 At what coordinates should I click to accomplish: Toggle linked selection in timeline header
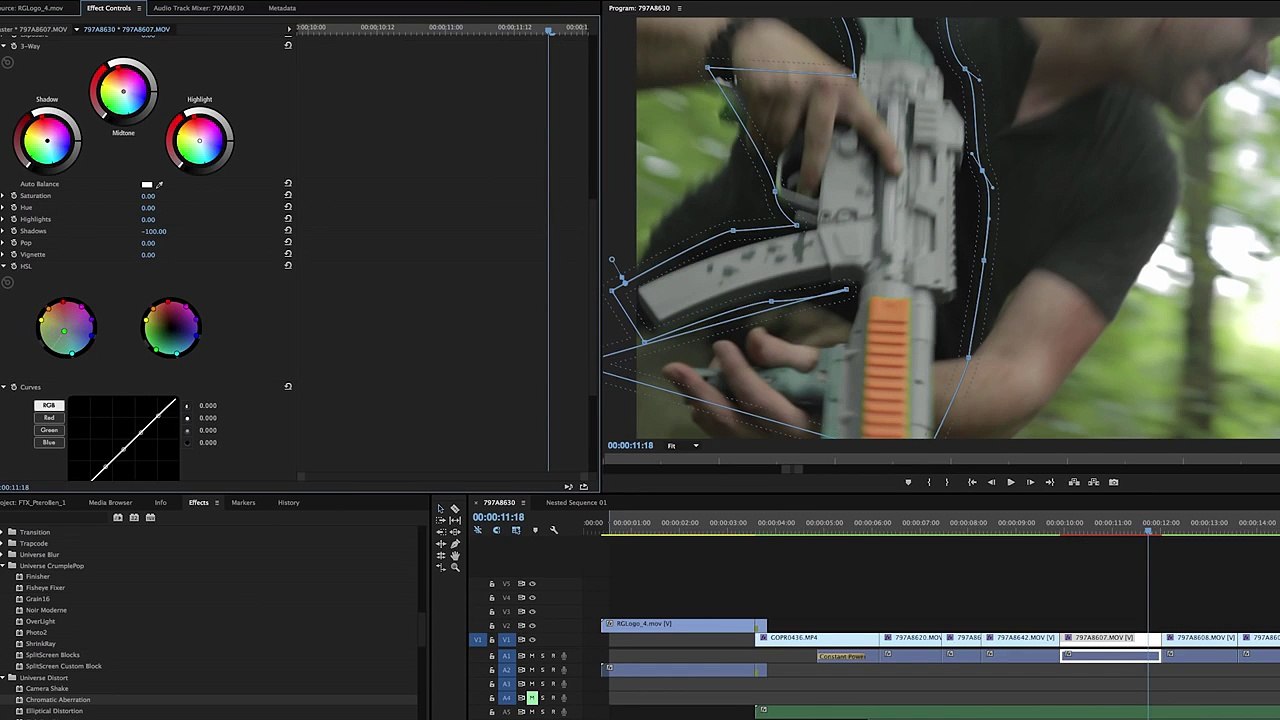[516, 530]
